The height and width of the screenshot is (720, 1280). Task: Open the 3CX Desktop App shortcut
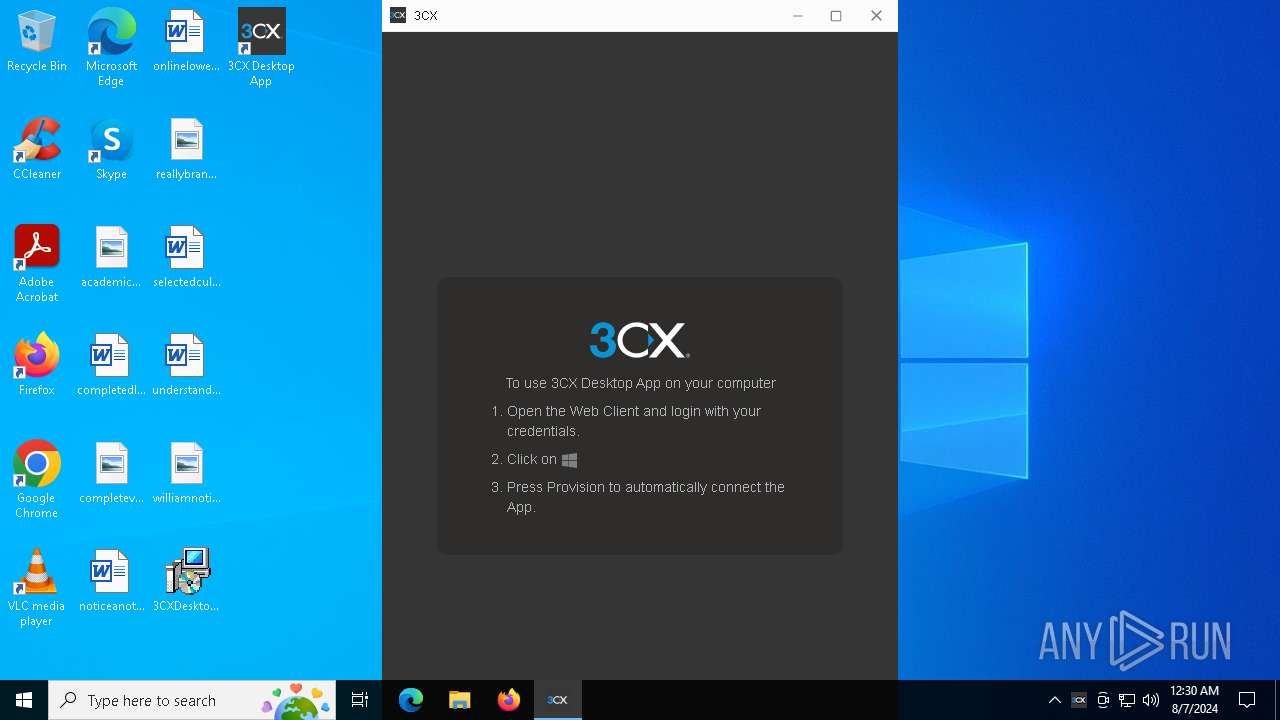pyautogui.click(x=261, y=47)
